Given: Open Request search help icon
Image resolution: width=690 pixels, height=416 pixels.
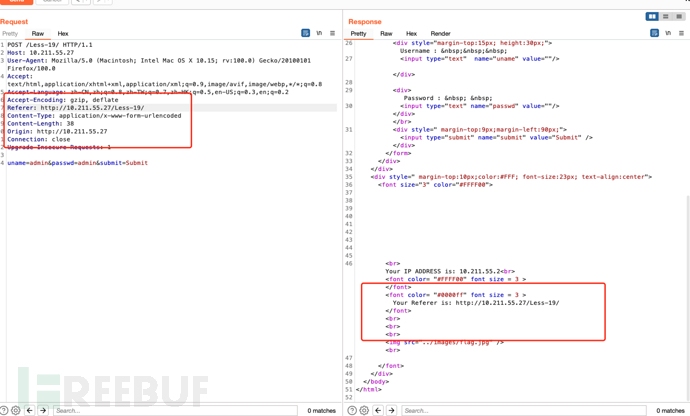Looking at the screenshot, I should pyautogui.click(x=5, y=410).
